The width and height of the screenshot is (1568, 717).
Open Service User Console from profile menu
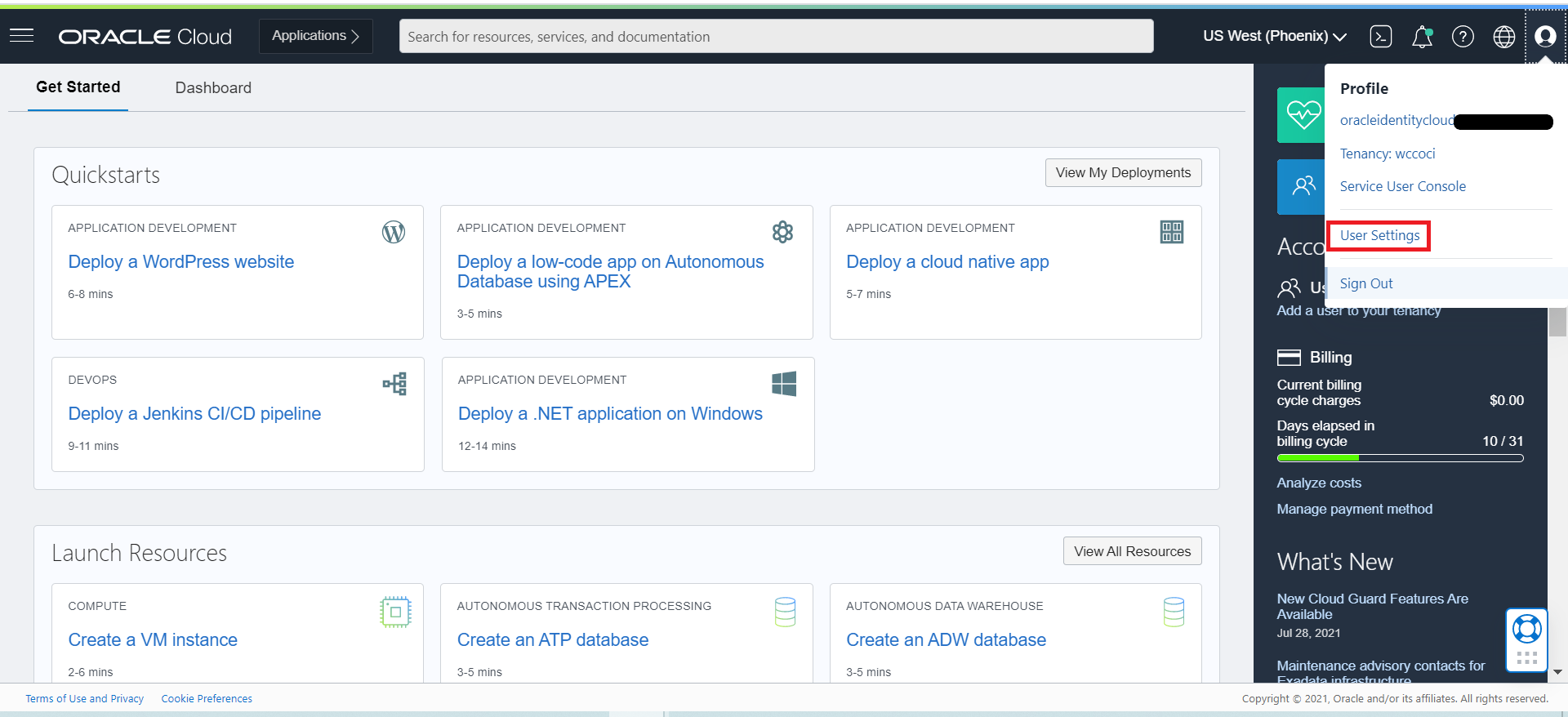tap(1403, 186)
